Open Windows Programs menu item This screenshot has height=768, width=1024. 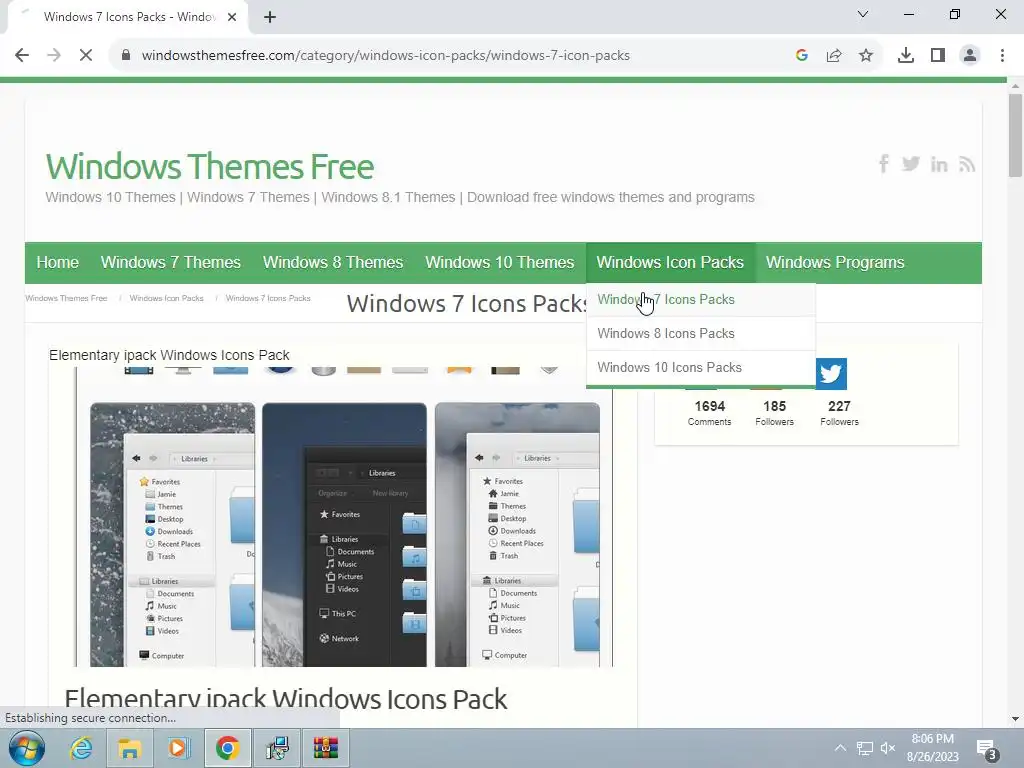pyautogui.click(x=835, y=263)
